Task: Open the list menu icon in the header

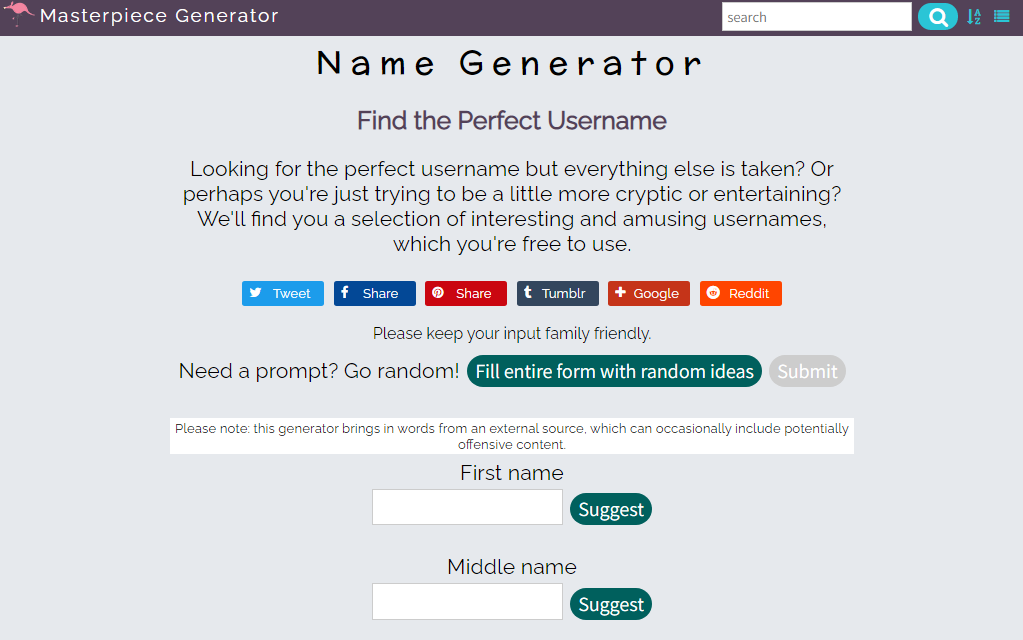Action: (x=1002, y=16)
